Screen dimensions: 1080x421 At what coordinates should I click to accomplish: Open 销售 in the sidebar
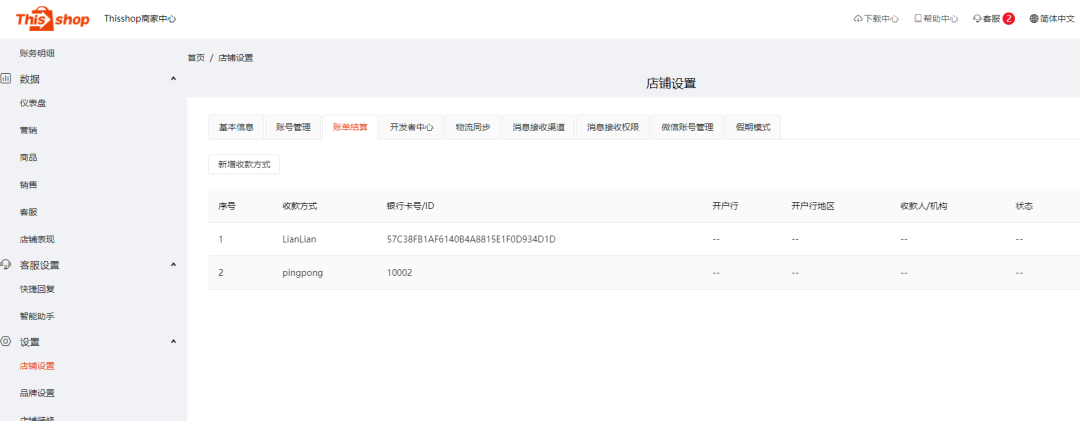coord(28,185)
